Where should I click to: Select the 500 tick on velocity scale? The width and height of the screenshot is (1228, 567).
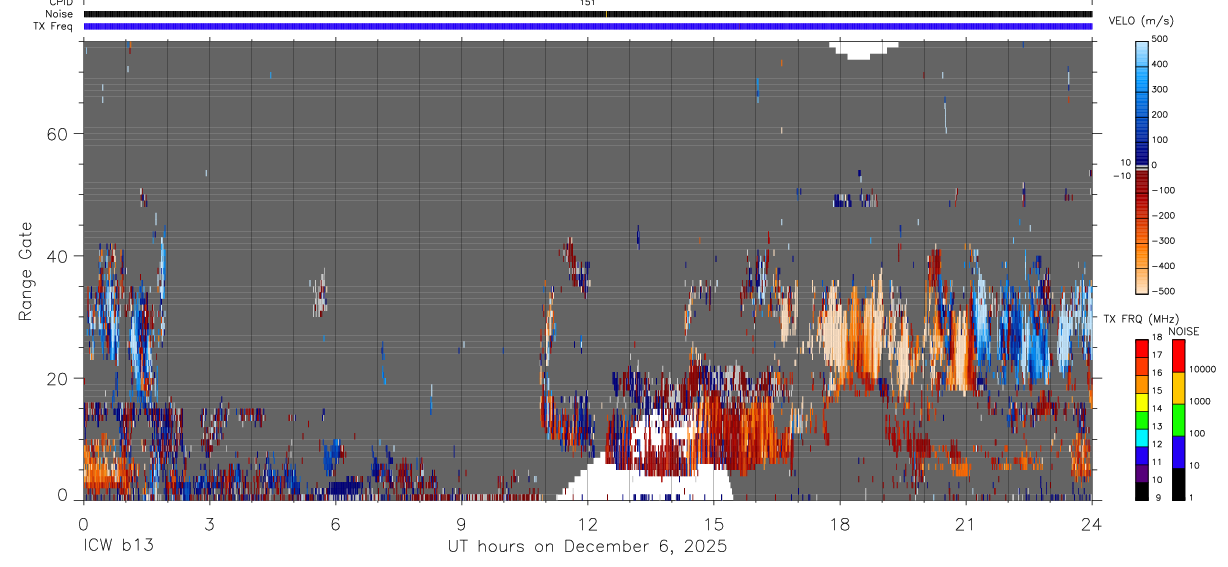1162,39
